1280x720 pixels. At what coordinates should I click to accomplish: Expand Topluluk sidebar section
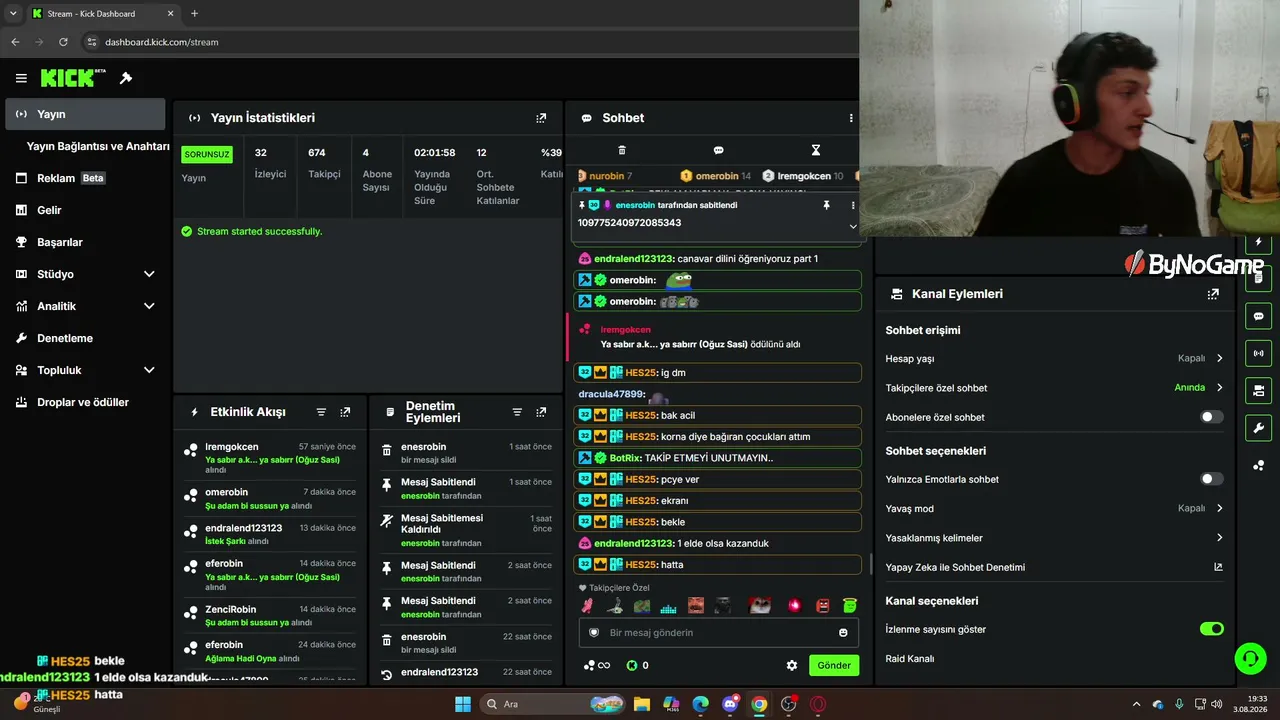(x=149, y=370)
